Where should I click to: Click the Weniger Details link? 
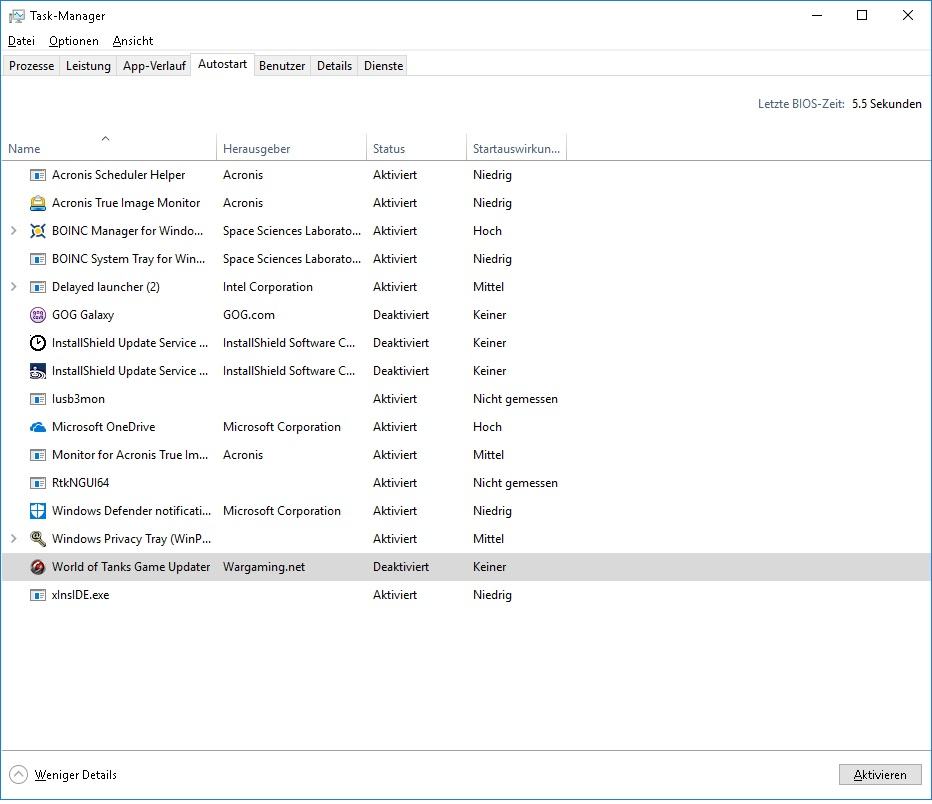coord(75,775)
